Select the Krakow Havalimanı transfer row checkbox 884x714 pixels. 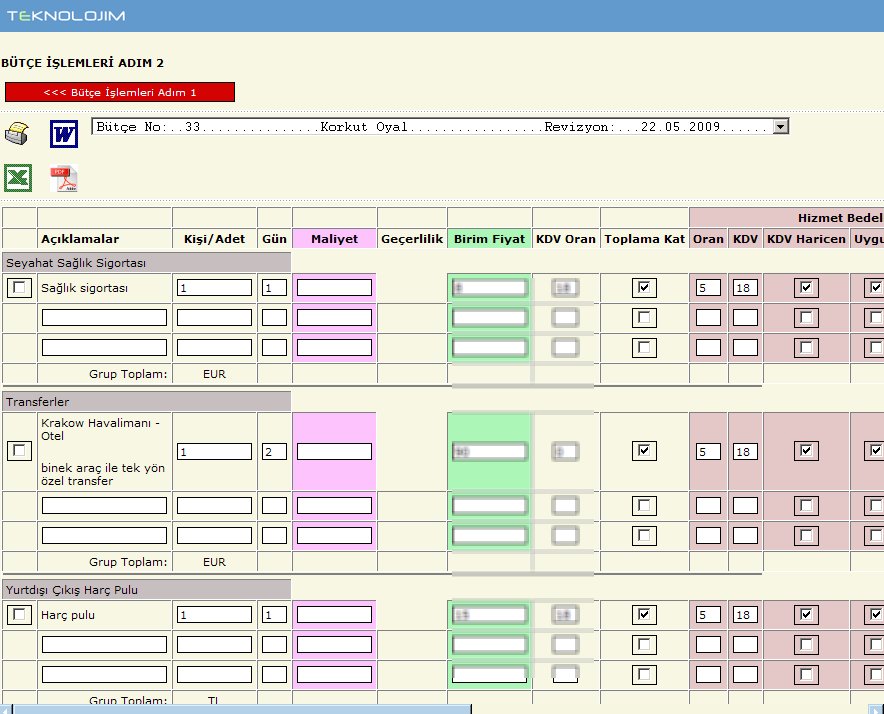pos(19,452)
